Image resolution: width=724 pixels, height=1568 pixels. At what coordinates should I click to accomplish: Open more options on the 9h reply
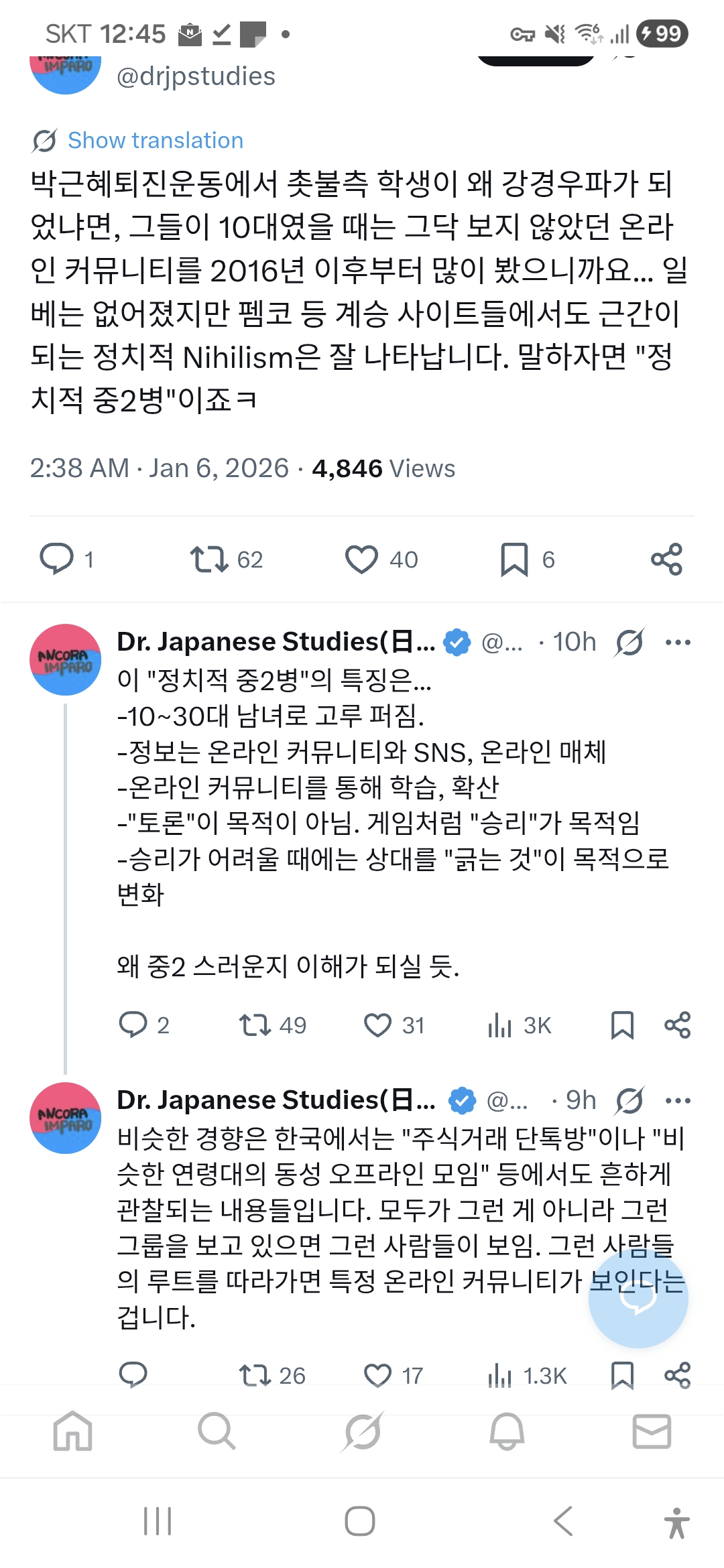678,1100
